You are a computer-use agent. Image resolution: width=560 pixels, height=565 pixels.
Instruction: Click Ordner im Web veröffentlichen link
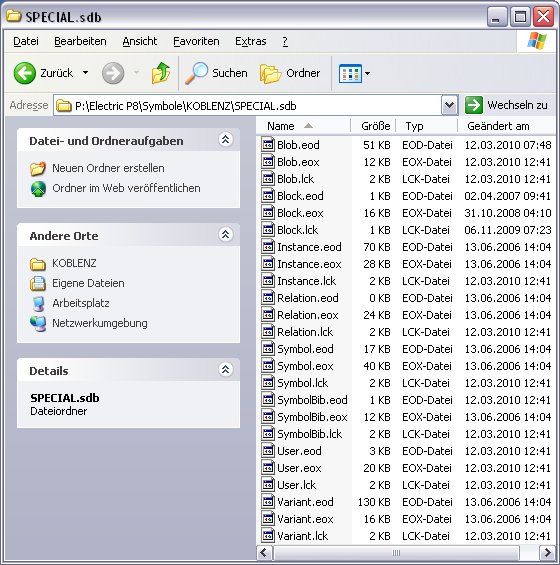tap(126, 188)
